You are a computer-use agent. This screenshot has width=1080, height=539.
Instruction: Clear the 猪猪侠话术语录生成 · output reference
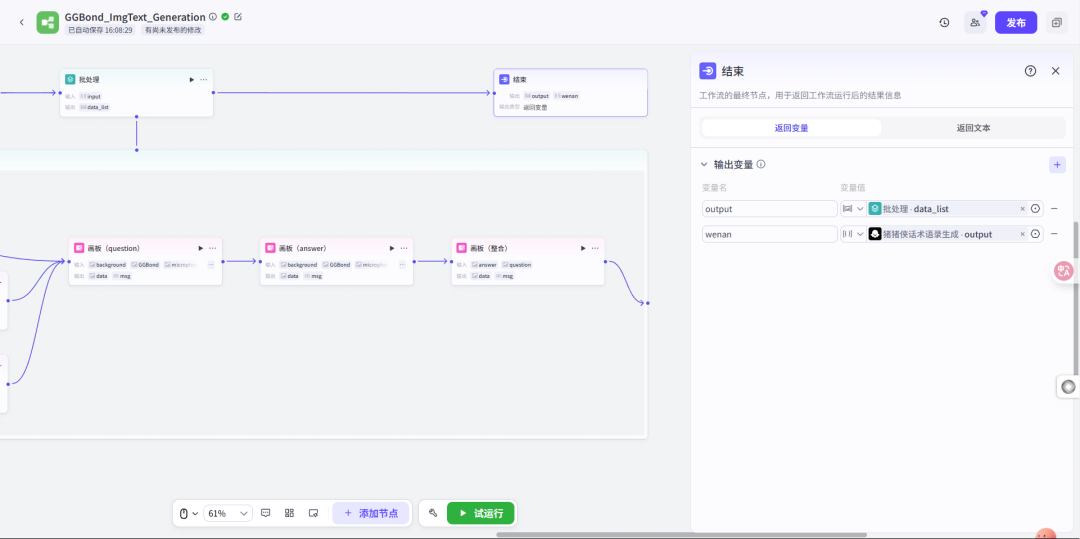1022,234
